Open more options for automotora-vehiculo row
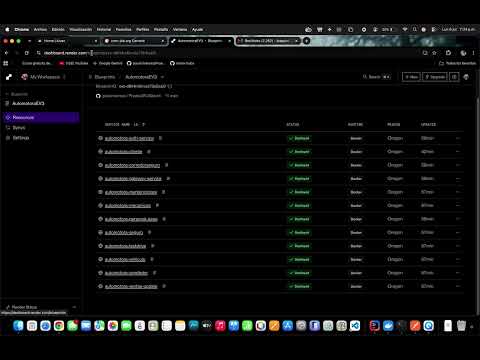The width and height of the screenshot is (480, 360). click(458, 259)
